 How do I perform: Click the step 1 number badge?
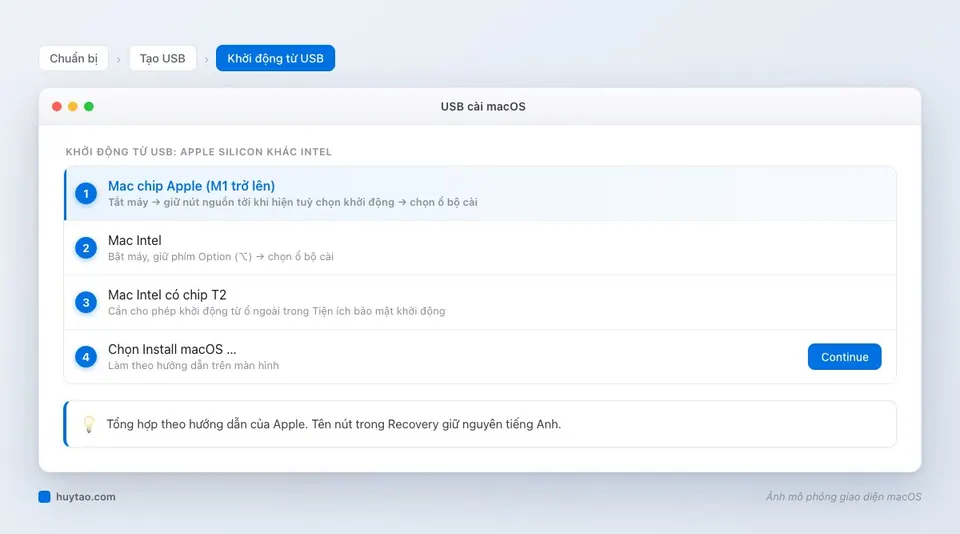[86, 194]
